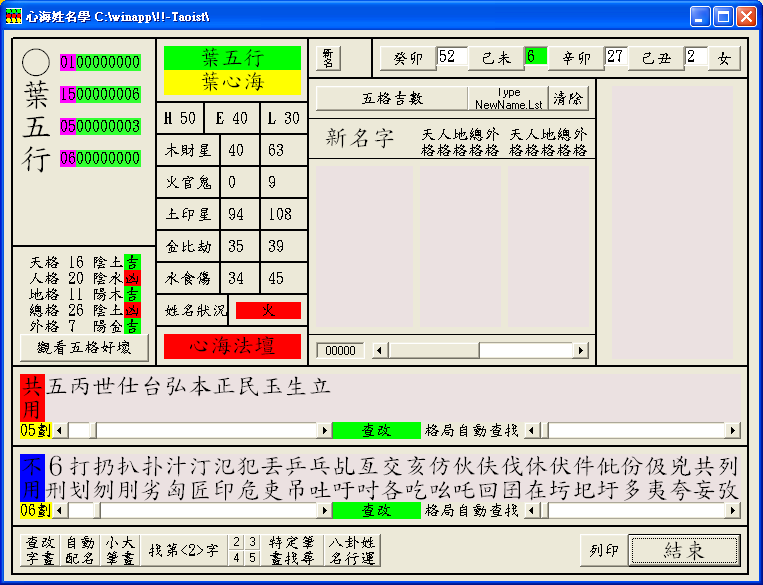This screenshot has height=585, width=763.
Task: Click the 辛卯 day pillar button
Action: tap(576, 58)
